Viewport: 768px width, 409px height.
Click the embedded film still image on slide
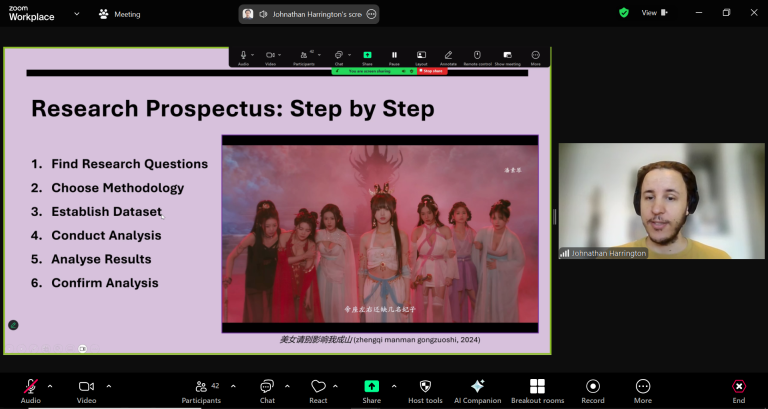[380, 234]
